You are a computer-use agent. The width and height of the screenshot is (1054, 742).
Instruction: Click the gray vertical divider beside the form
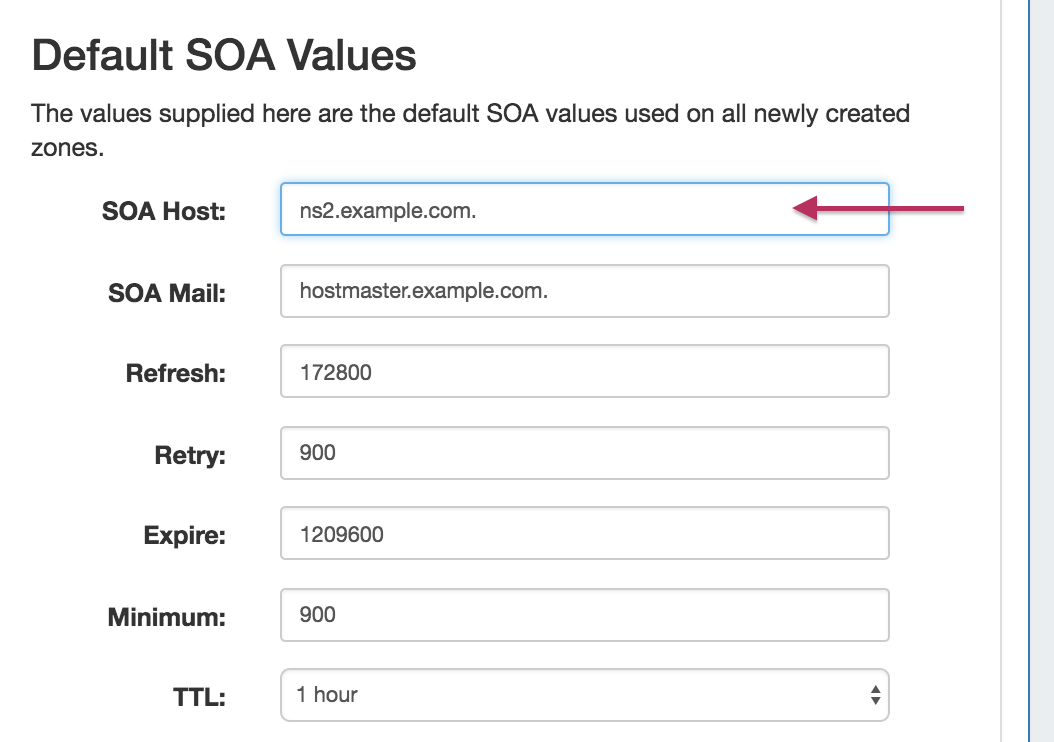1001,371
